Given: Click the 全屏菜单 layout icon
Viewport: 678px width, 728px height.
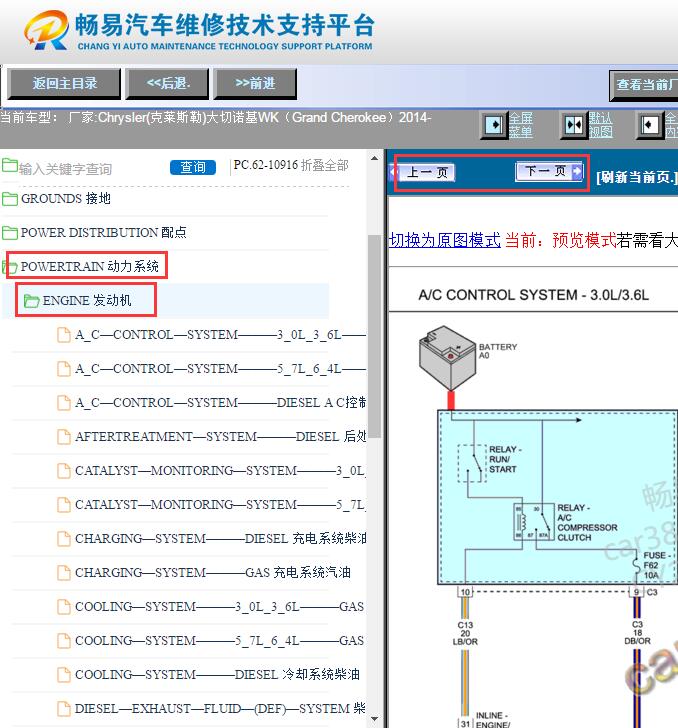Looking at the screenshot, I should point(493,125).
